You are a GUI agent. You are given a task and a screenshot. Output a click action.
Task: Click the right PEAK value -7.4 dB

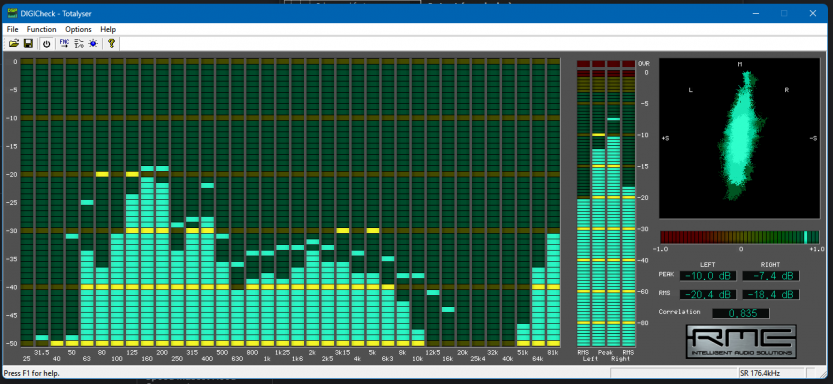coord(770,276)
